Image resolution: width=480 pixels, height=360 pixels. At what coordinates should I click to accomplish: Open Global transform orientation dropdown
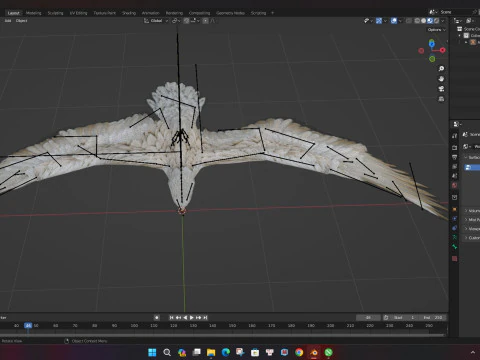pos(156,21)
